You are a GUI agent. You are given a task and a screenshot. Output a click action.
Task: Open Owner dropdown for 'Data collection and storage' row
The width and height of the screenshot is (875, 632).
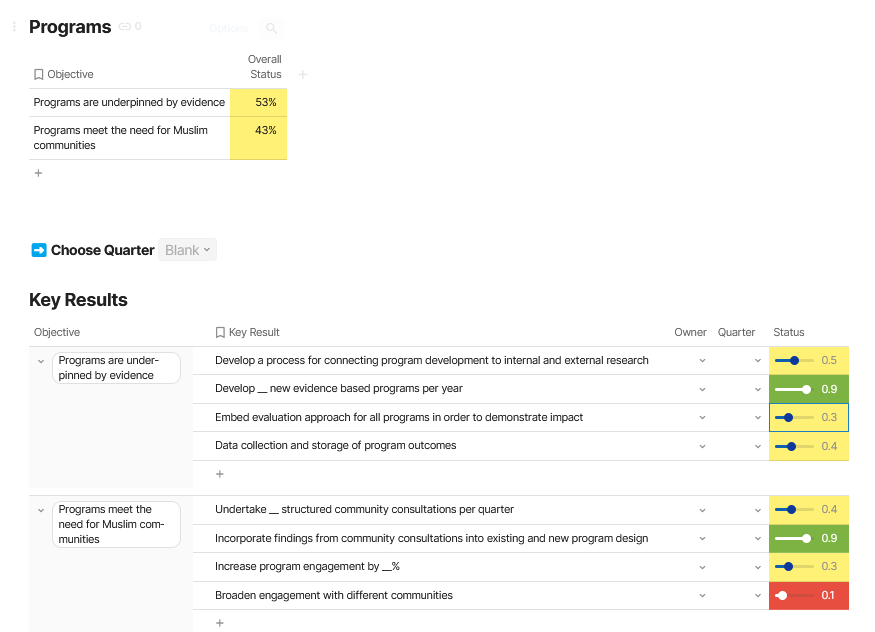pyautogui.click(x=702, y=446)
